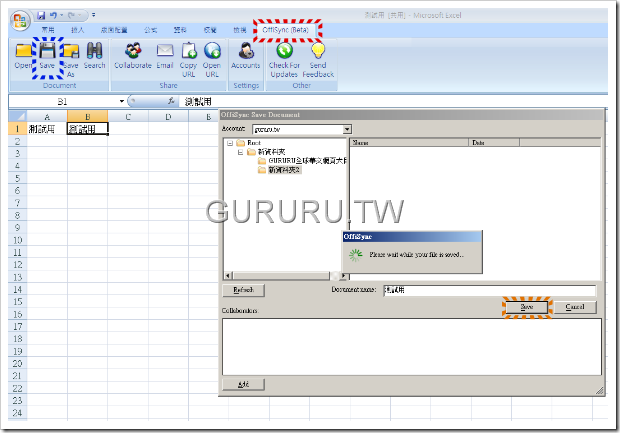Switch to the 常用 ribbon tab
Screen dimensions: 620x433
48,30
